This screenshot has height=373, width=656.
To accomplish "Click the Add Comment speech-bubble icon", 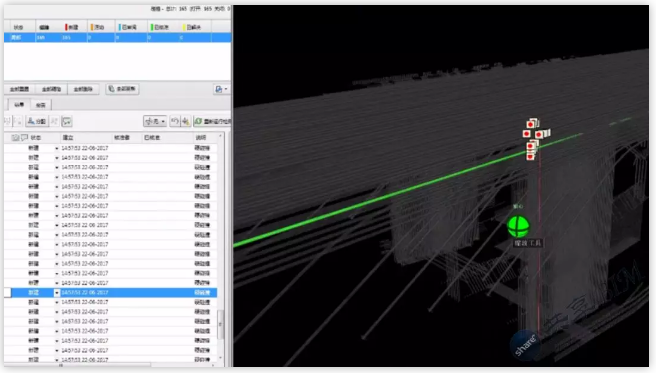I will [67, 121].
